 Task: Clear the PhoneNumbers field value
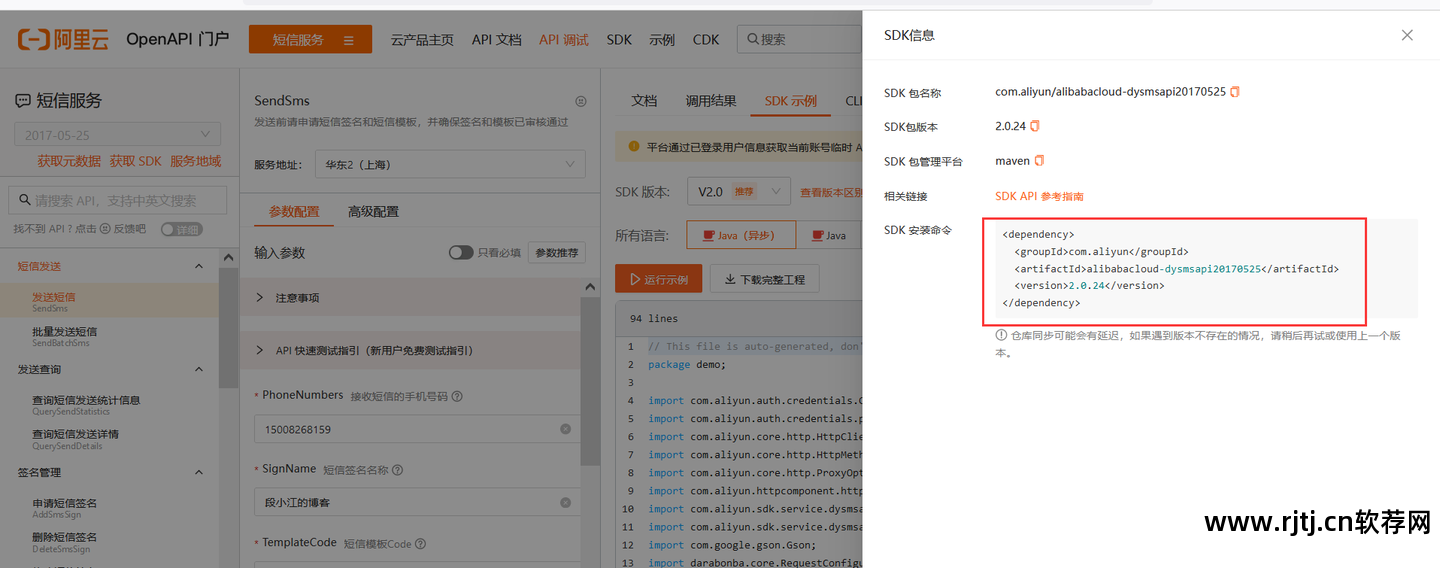565,429
